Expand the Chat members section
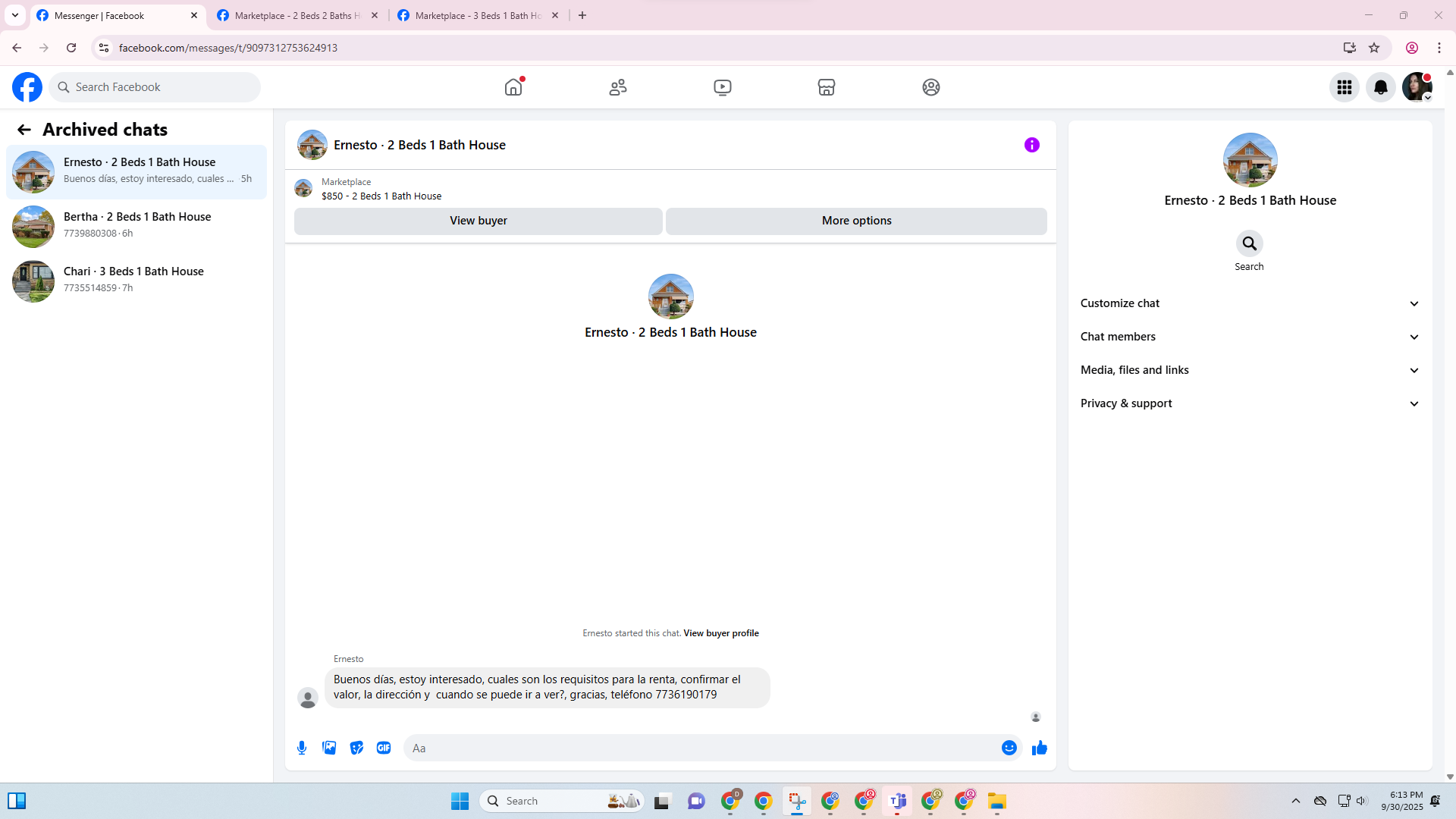The width and height of the screenshot is (1456, 819). 1249,337
